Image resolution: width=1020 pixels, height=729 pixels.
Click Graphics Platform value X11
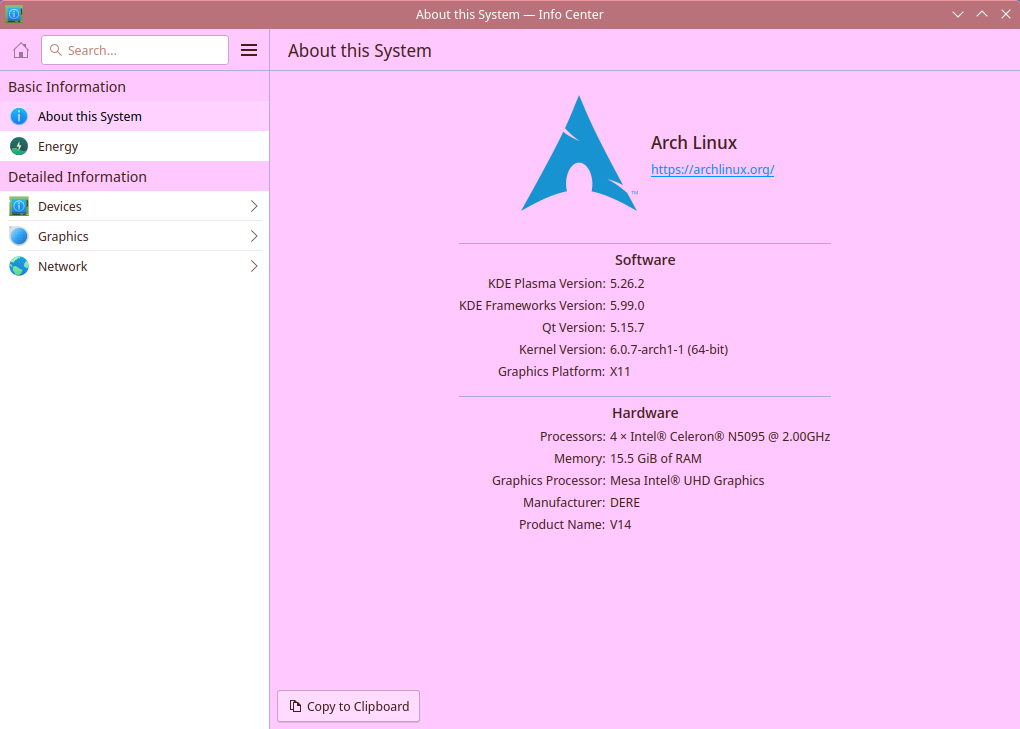pyautogui.click(x=620, y=372)
